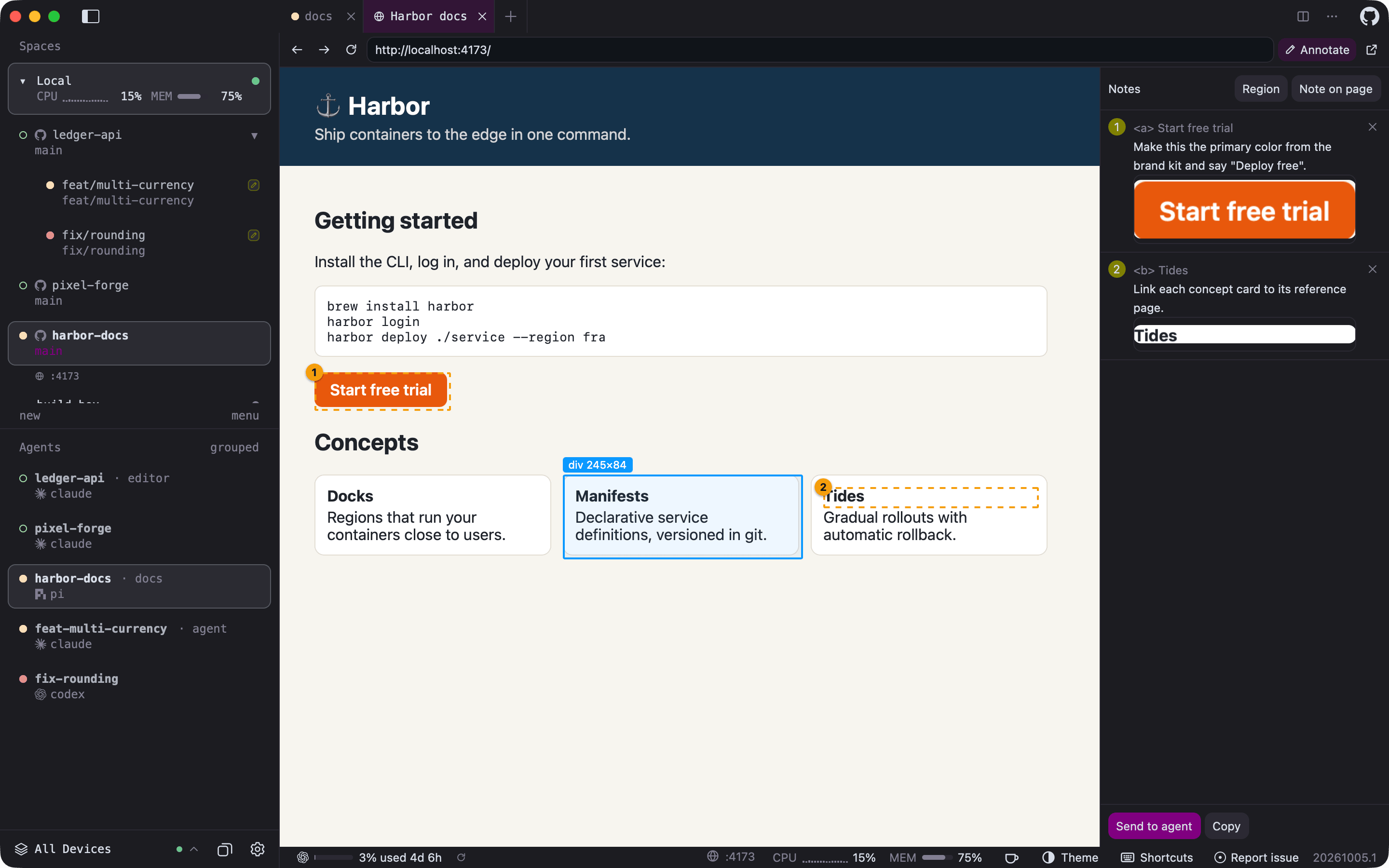Select the Manifests concept card

682,516
